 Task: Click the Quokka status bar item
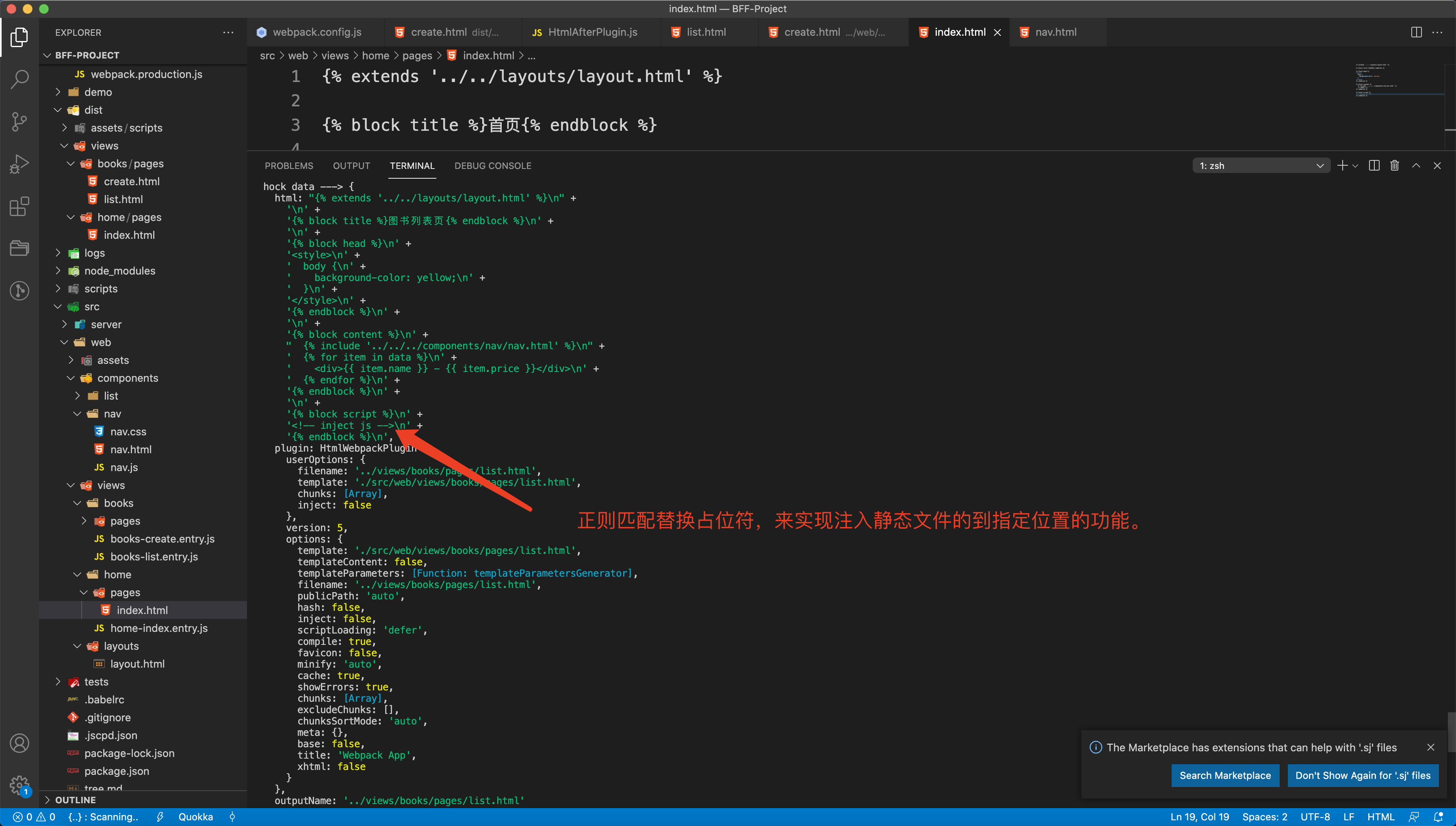(196, 817)
